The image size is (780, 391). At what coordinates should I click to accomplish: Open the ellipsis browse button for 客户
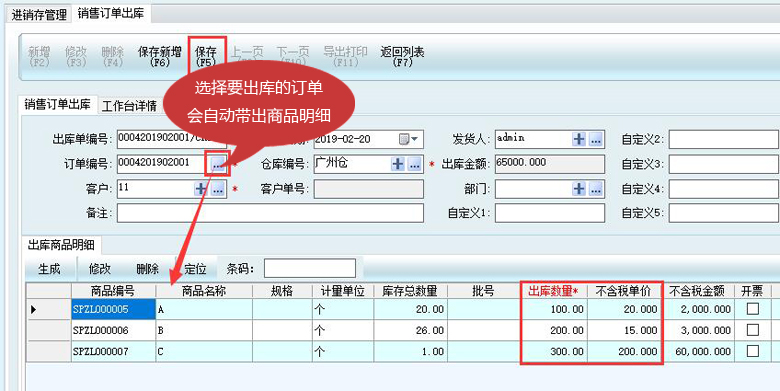point(217,189)
